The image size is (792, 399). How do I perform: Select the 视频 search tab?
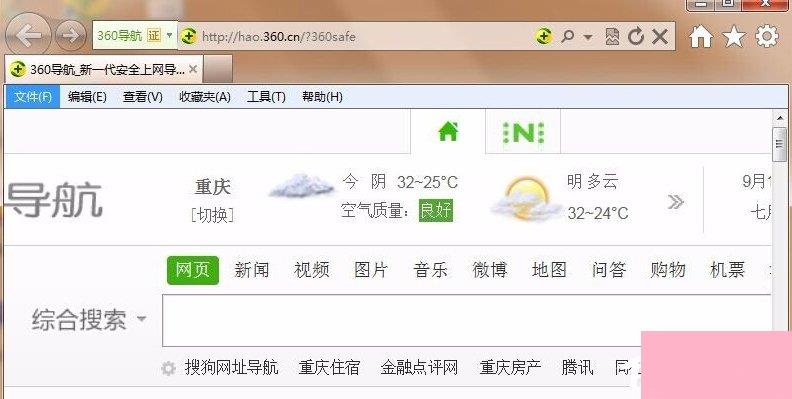pyautogui.click(x=312, y=270)
